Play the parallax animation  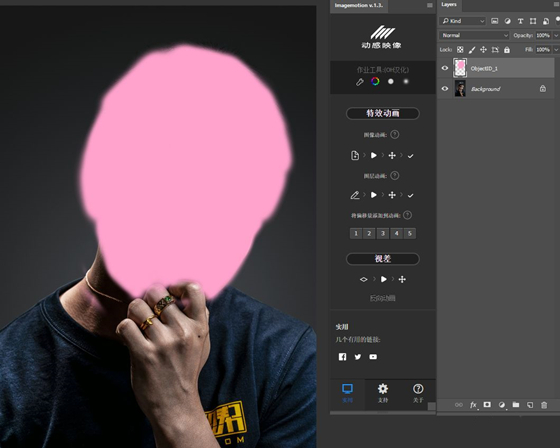[x=384, y=279]
